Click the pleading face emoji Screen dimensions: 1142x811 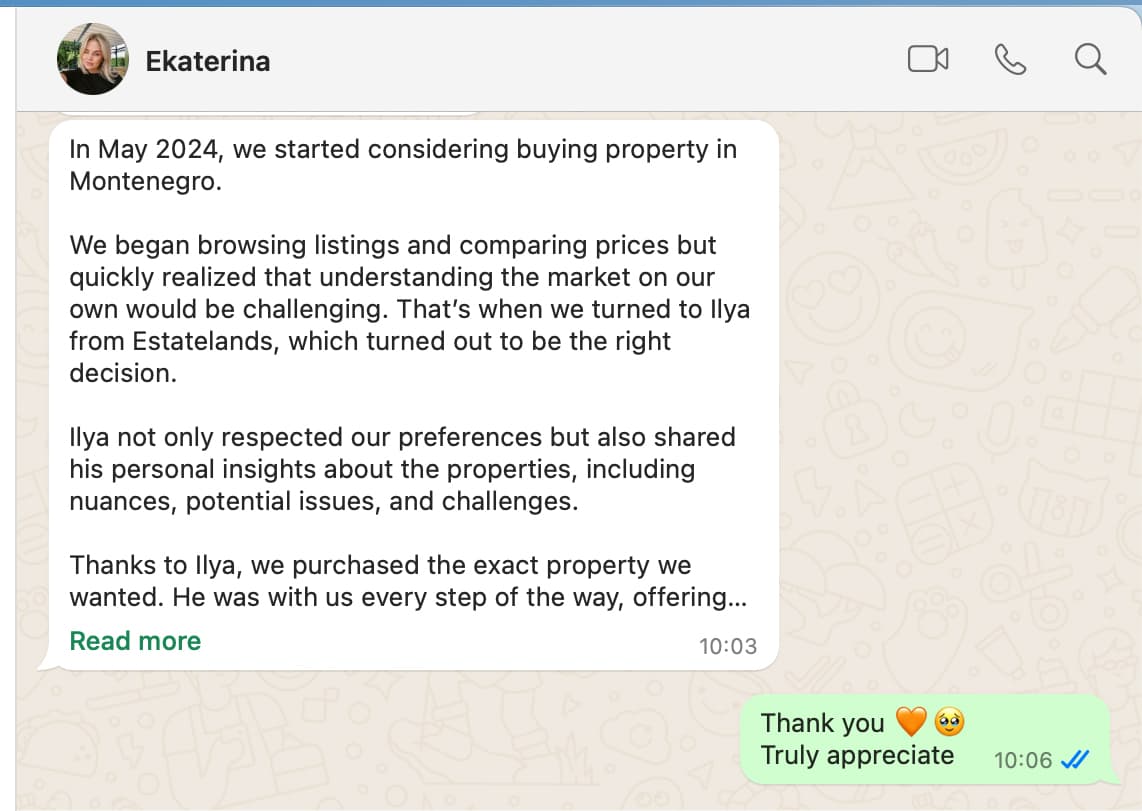(x=949, y=722)
